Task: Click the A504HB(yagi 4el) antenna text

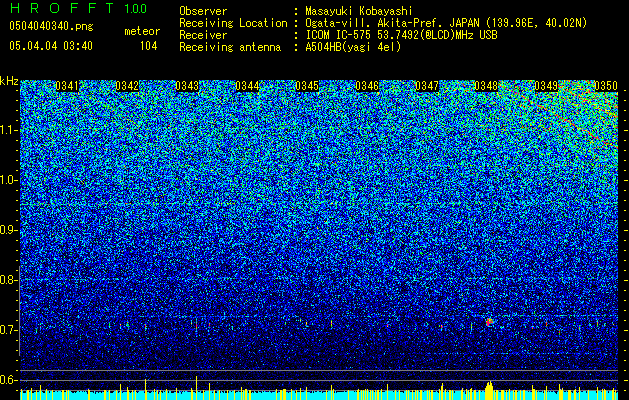Action: pos(353,47)
